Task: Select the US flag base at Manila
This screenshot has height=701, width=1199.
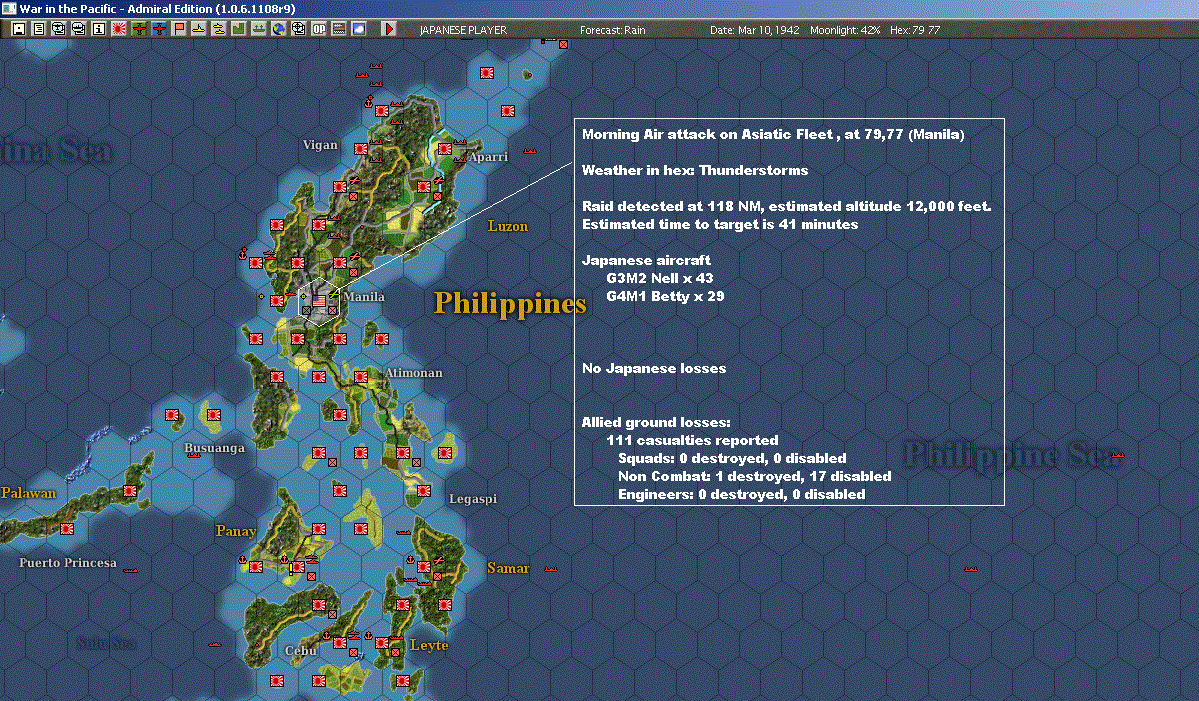Action: (320, 301)
